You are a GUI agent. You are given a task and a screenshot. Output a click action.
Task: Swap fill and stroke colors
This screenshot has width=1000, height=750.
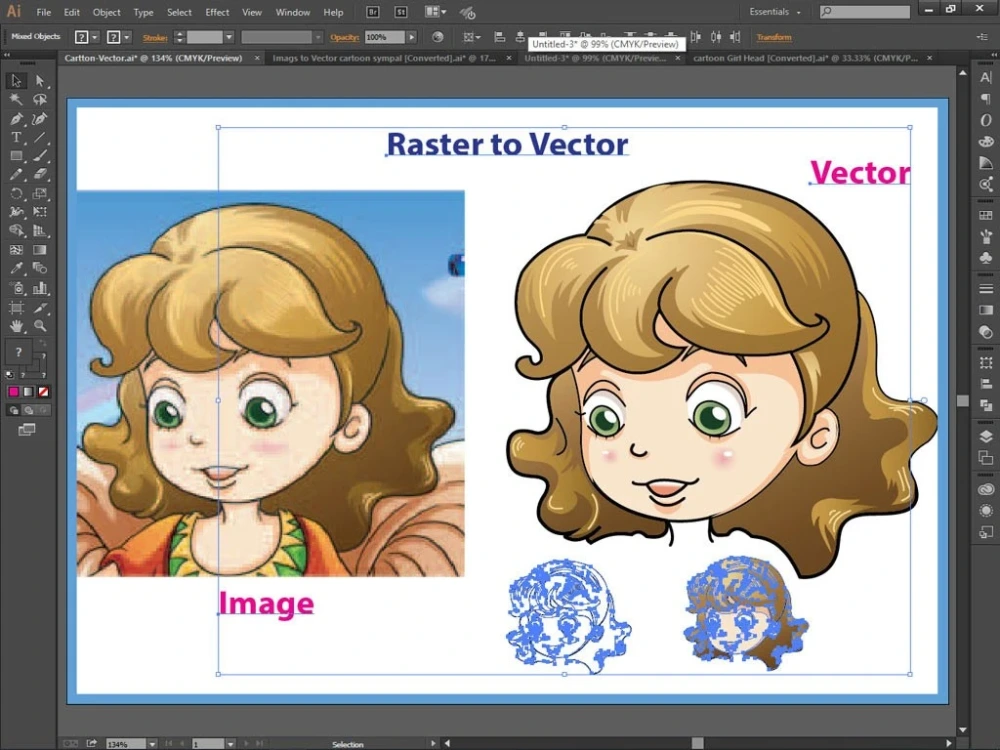pyautogui.click(x=43, y=343)
